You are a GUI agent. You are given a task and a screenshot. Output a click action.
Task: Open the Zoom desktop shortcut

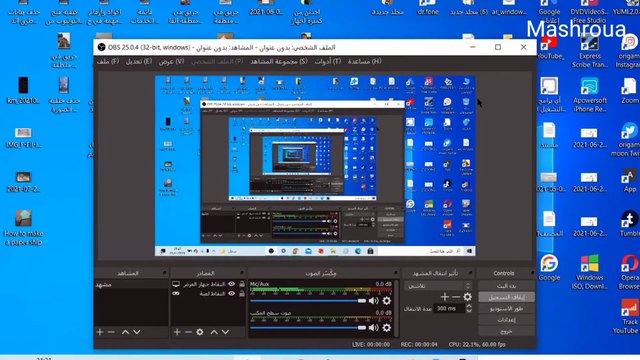[630, 91]
